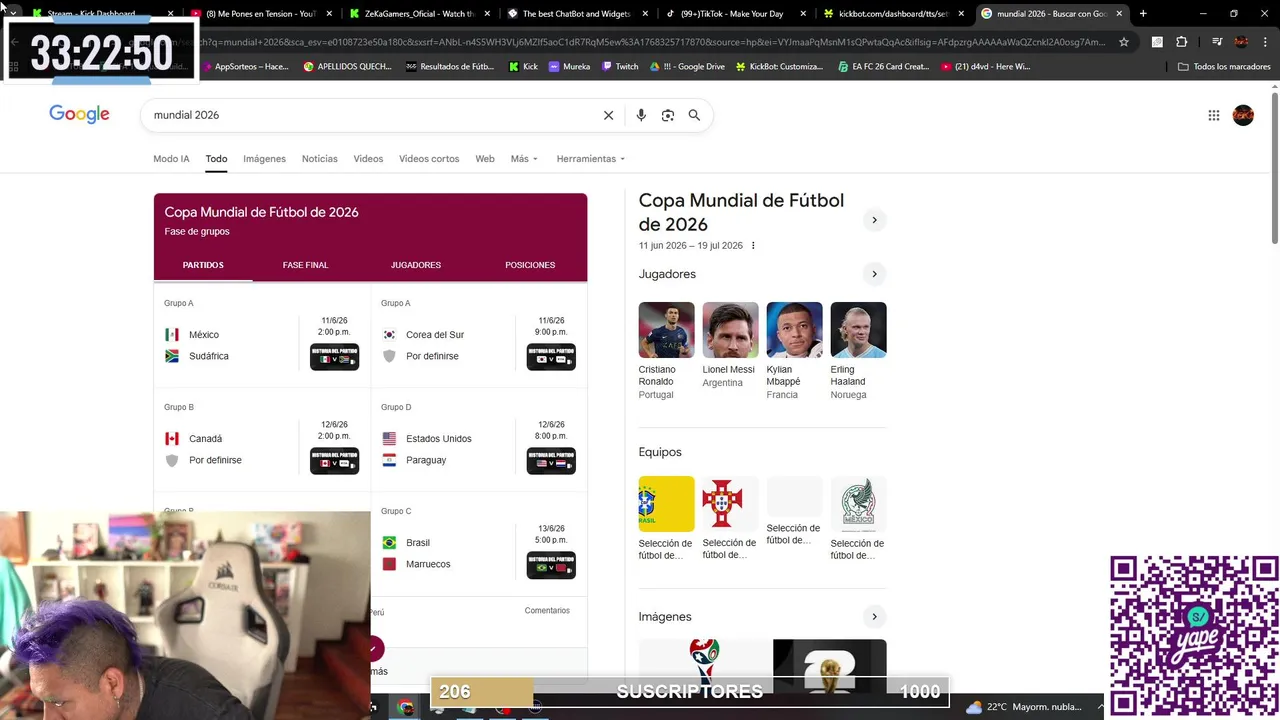Click the magnifying glass search icon
The image size is (1280, 720).
[694, 115]
